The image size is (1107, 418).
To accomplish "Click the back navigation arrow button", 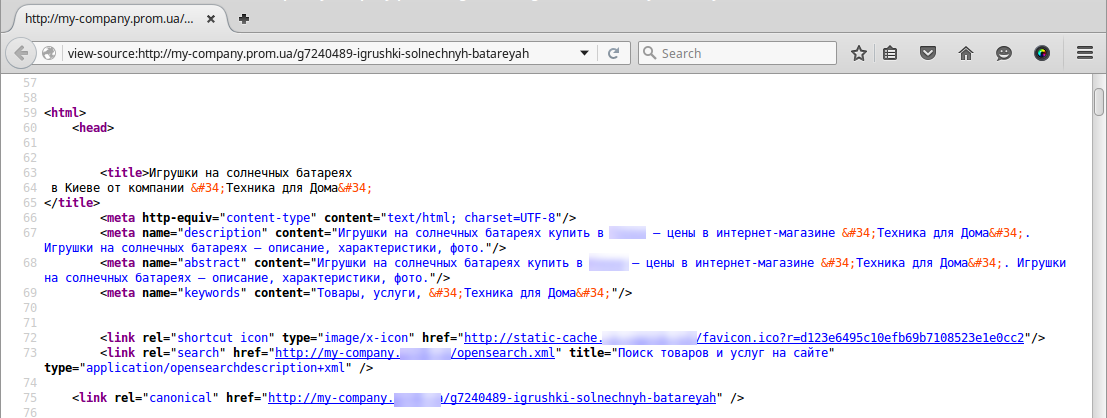I will 22,53.
